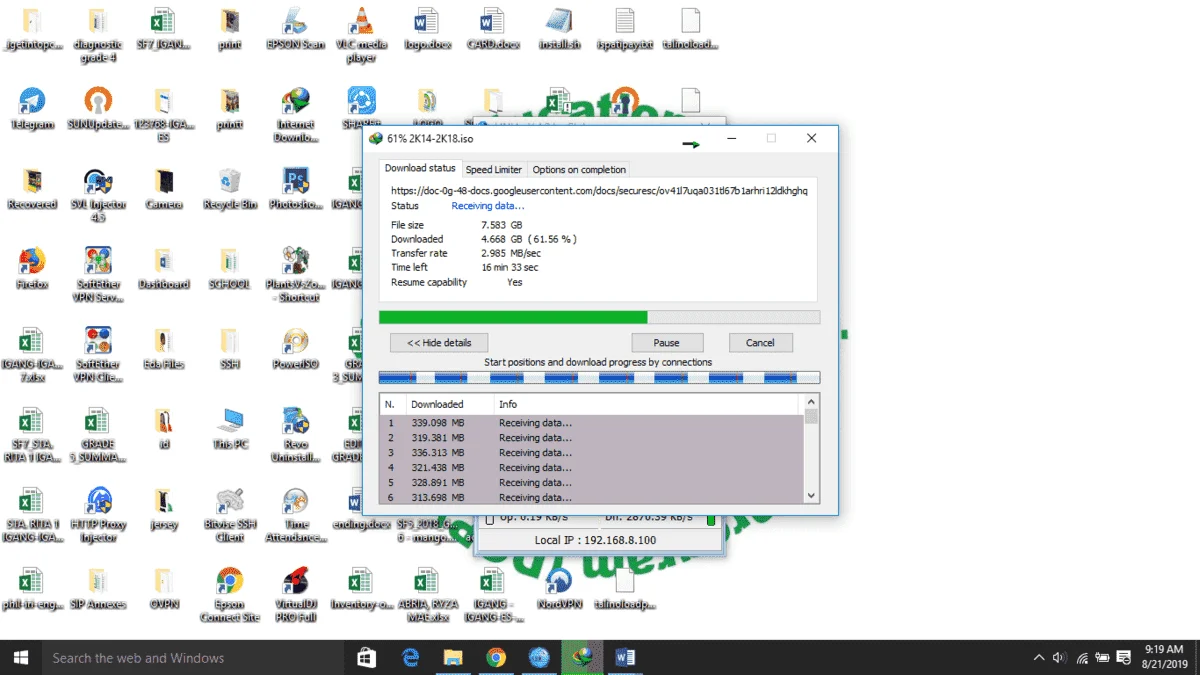
Task: Switch to the Speed Limiter tab
Action: coord(494,169)
